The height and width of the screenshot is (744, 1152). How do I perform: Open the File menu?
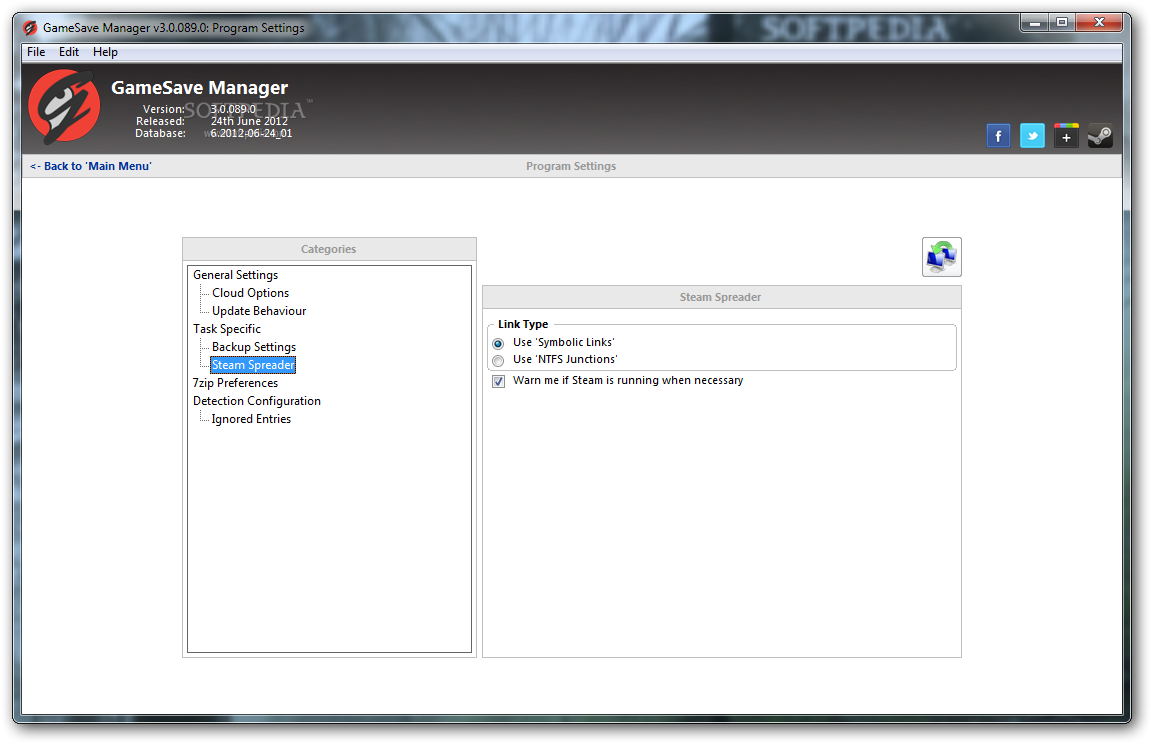click(x=36, y=52)
